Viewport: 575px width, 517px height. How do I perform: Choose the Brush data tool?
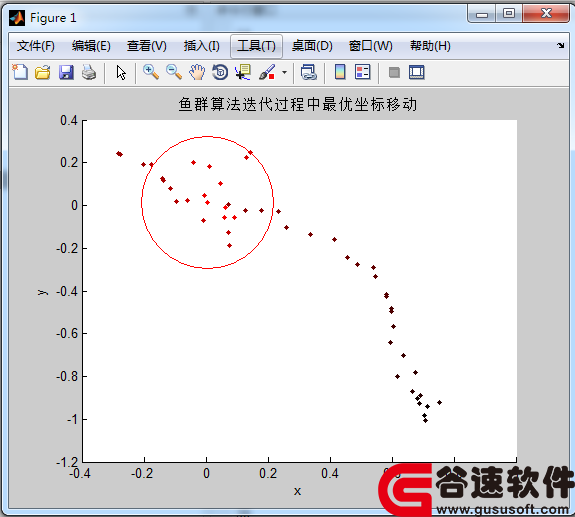(267, 72)
